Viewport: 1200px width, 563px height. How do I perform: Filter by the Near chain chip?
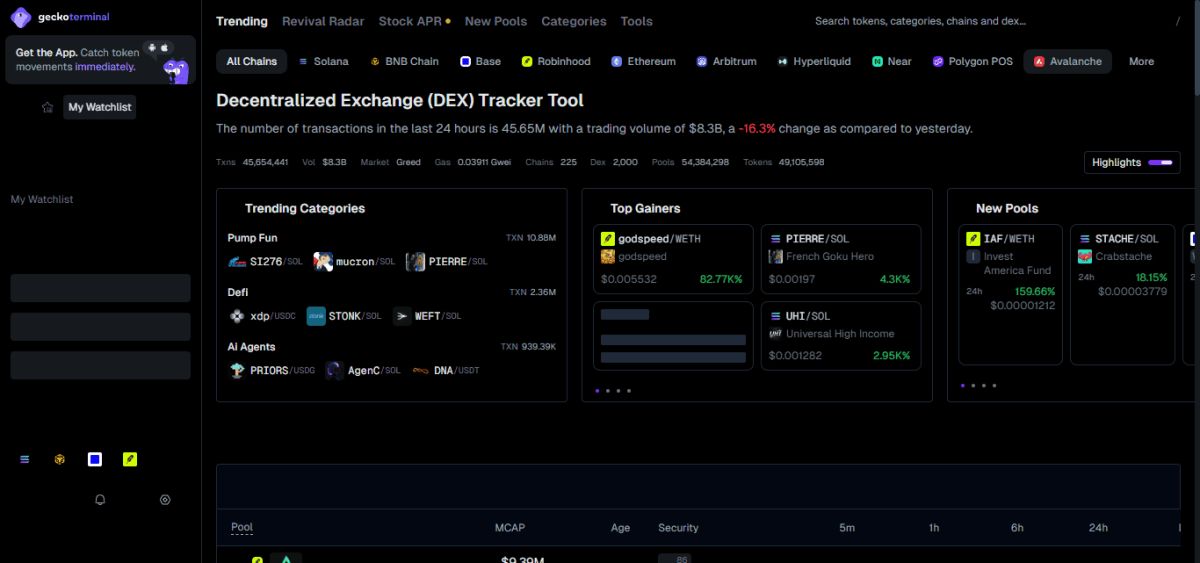tap(892, 61)
